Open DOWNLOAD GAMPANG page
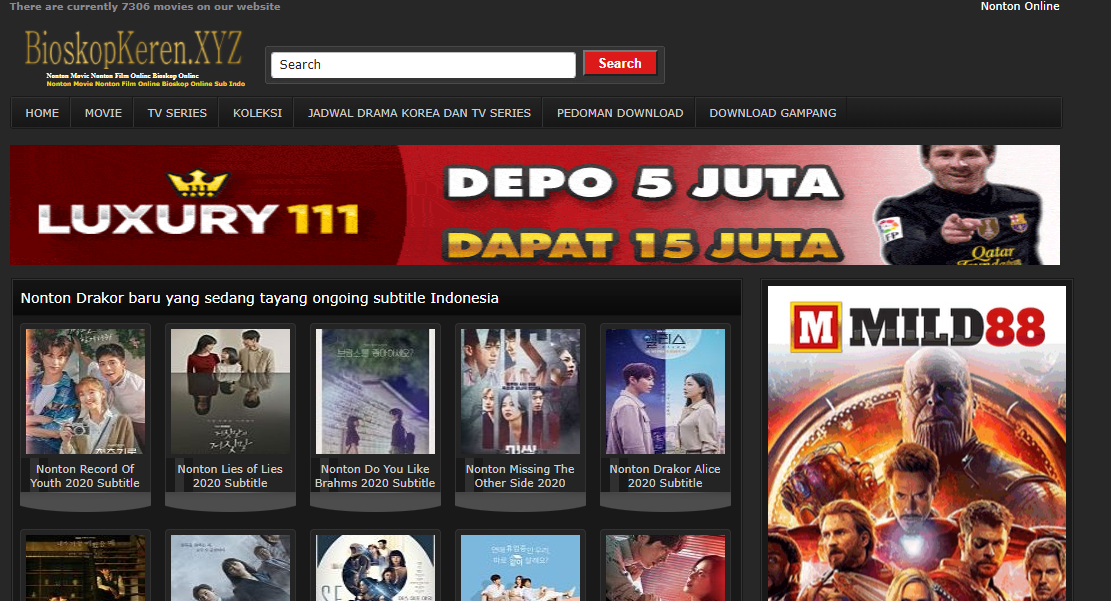 (x=773, y=113)
